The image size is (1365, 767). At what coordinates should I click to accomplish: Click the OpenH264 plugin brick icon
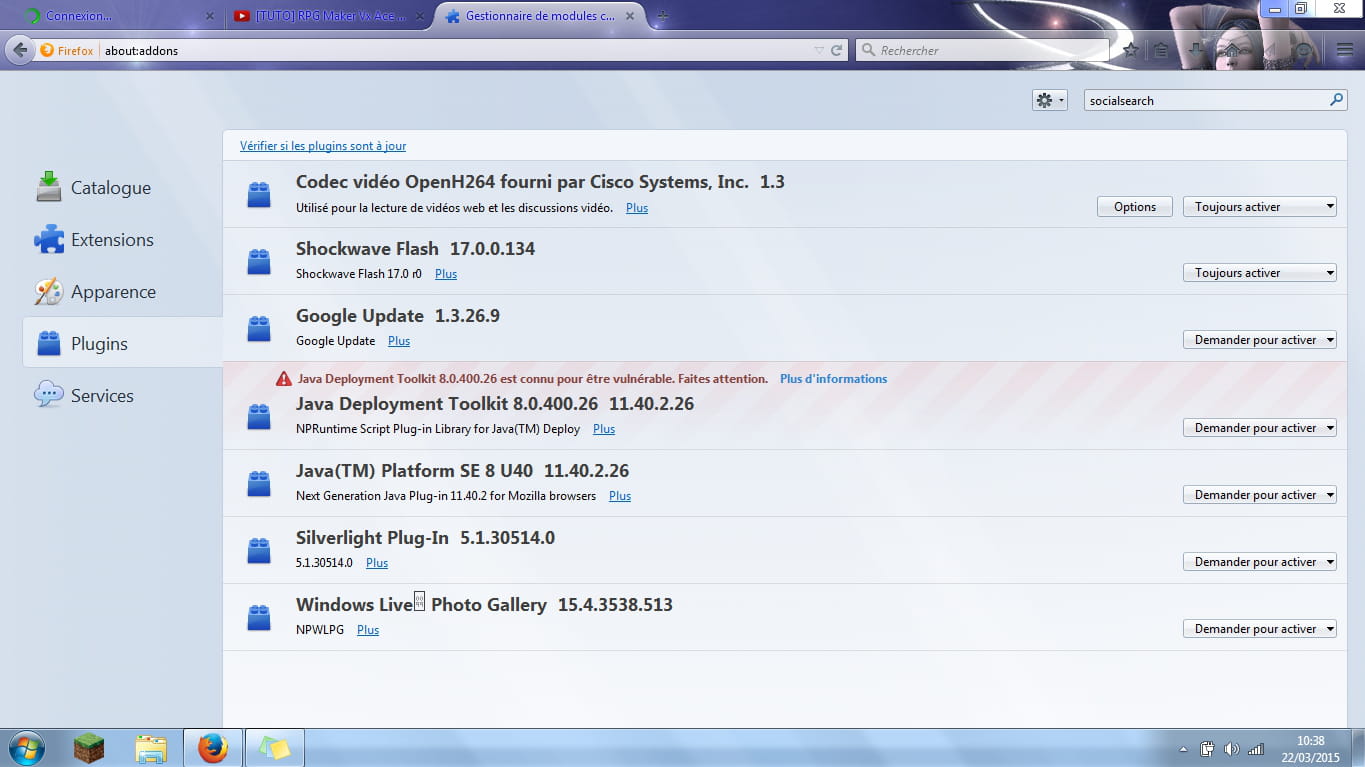coord(259,195)
